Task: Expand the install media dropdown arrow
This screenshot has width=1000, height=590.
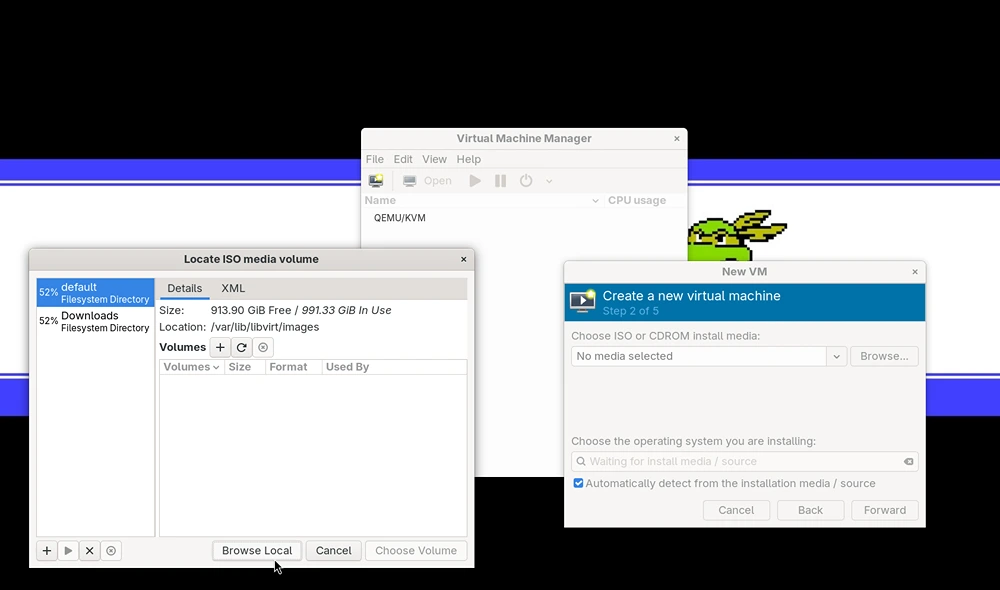Action: tap(836, 356)
